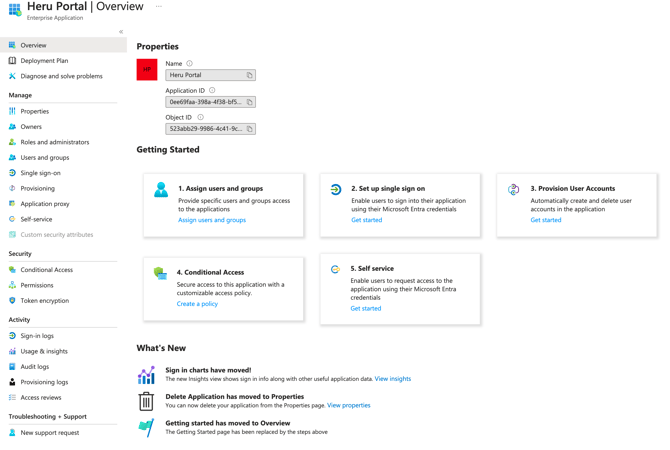The image size is (670, 450).
Task: Click the red HP application logo tile
Action: [x=147, y=69]
